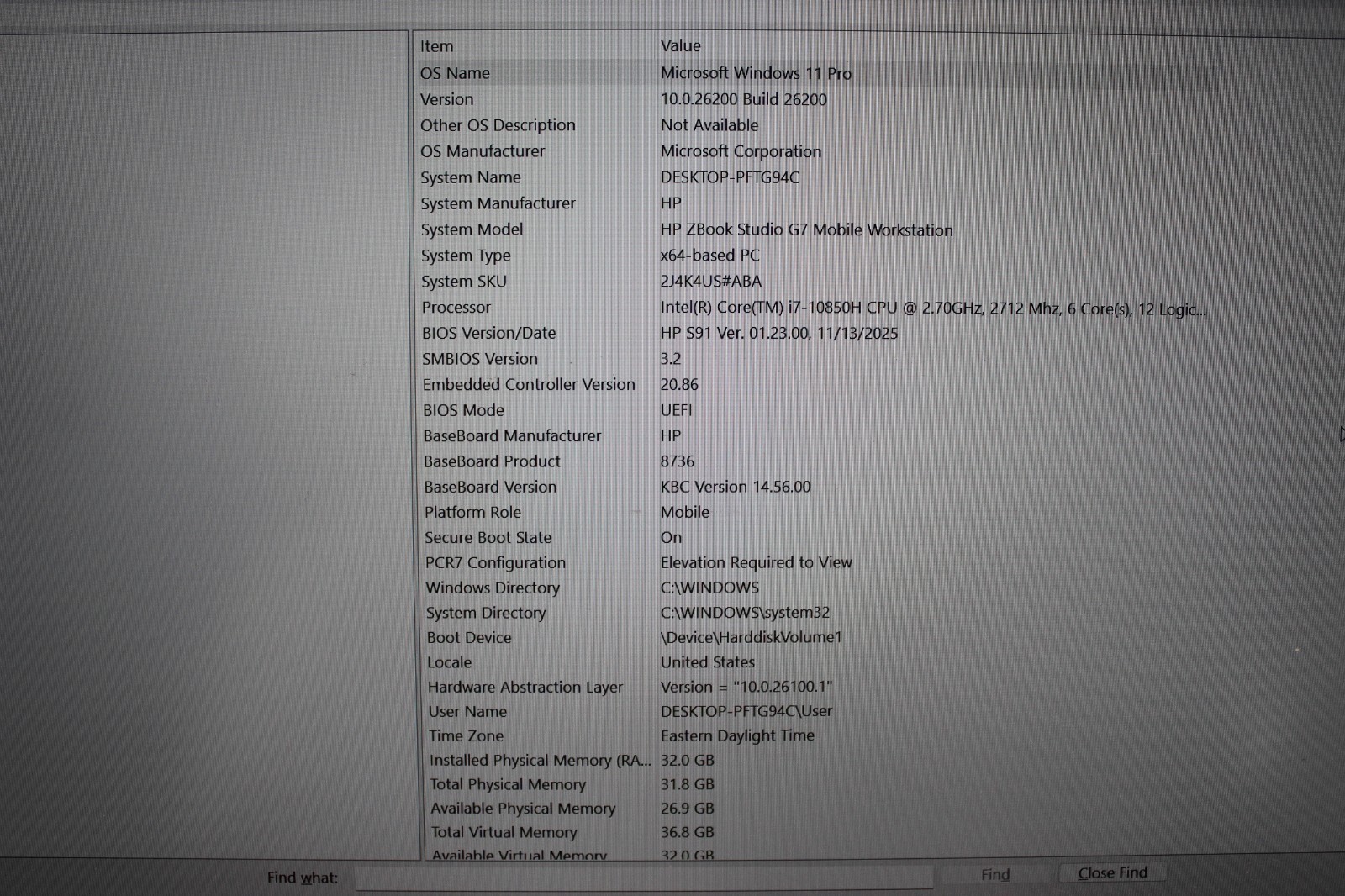Viewport: 1345px width, 896px height.
Task: Select '20.86' controller version value
Action: pyautogui.click(x=679, y=384)
